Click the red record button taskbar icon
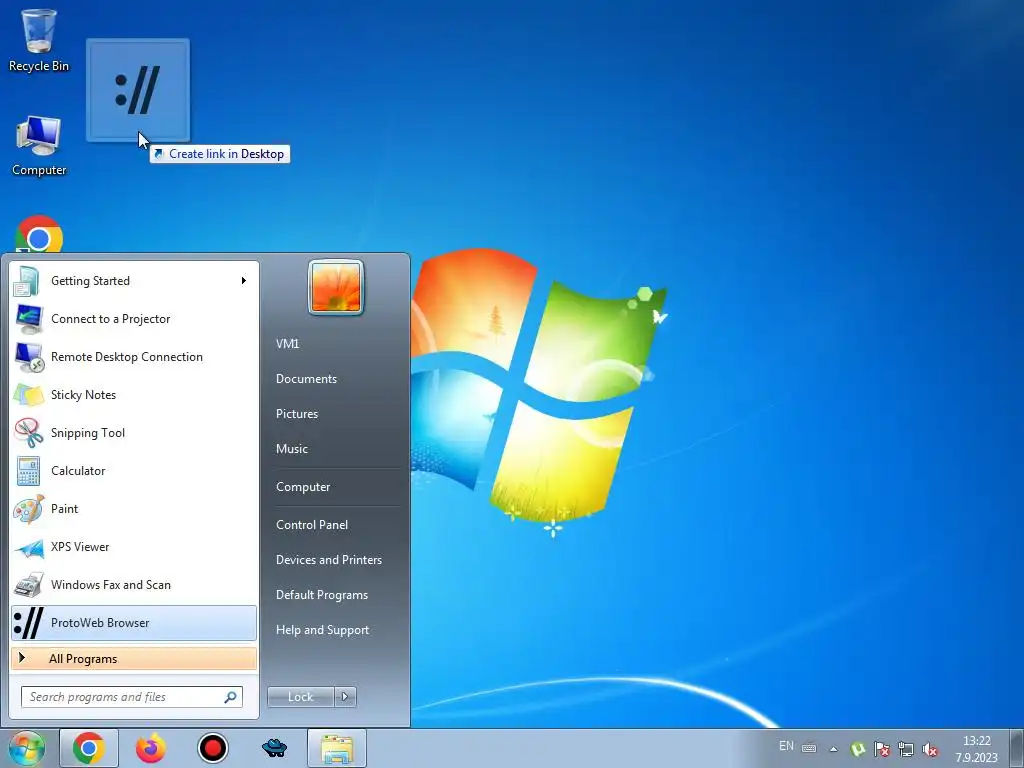The height and width of the screenshot is (768, 1024). [212, 748]
